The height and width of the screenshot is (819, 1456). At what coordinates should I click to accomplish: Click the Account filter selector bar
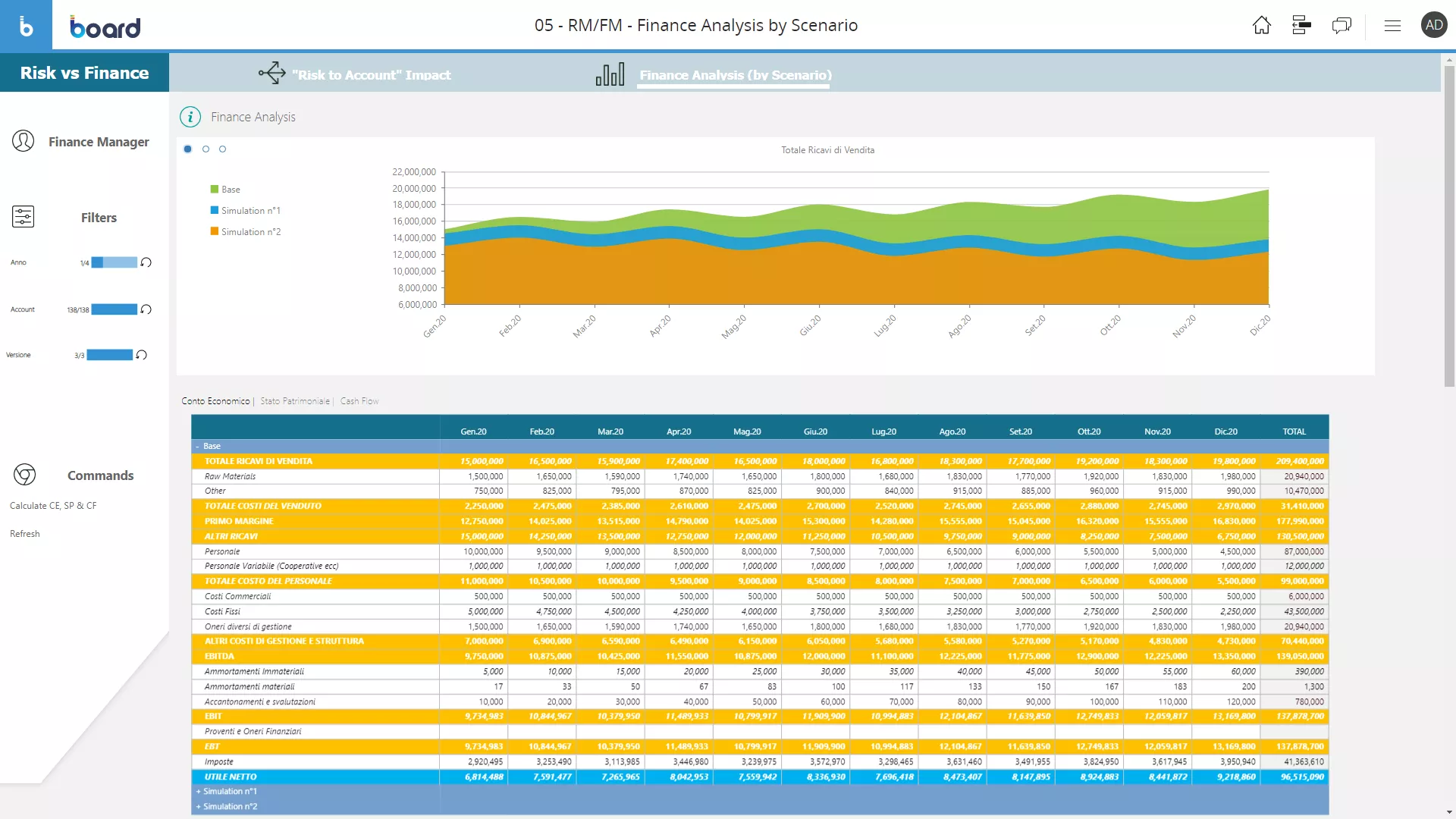(x=115, y=309)
